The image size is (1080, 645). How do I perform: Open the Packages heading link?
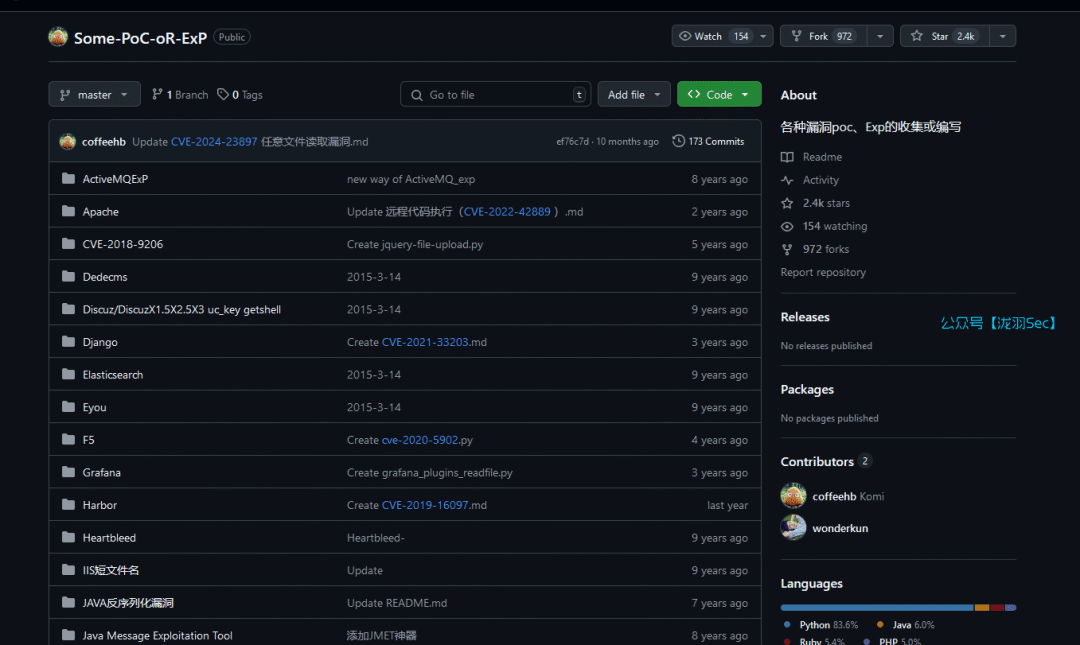point(807,389)
